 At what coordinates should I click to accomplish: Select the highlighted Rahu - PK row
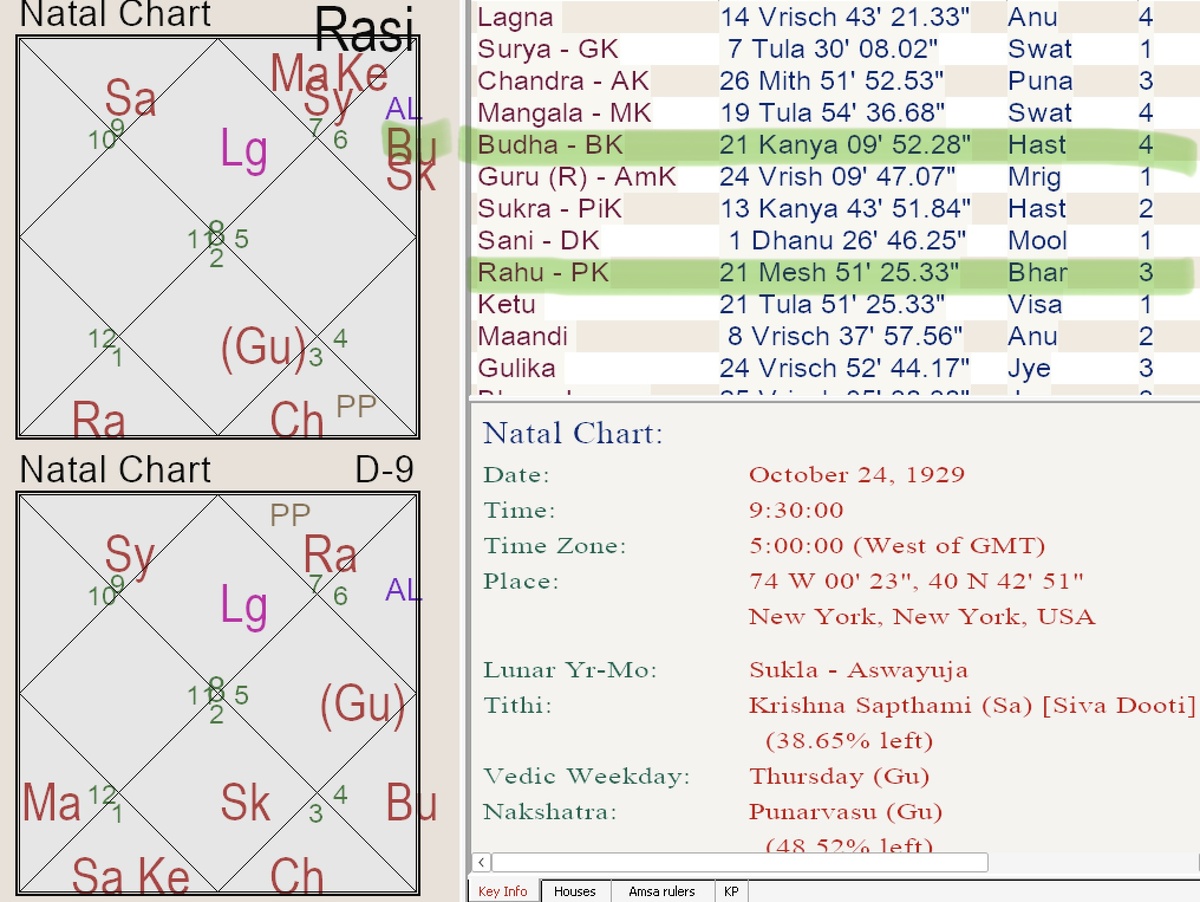pyautogui.click(x=835, y=272)
